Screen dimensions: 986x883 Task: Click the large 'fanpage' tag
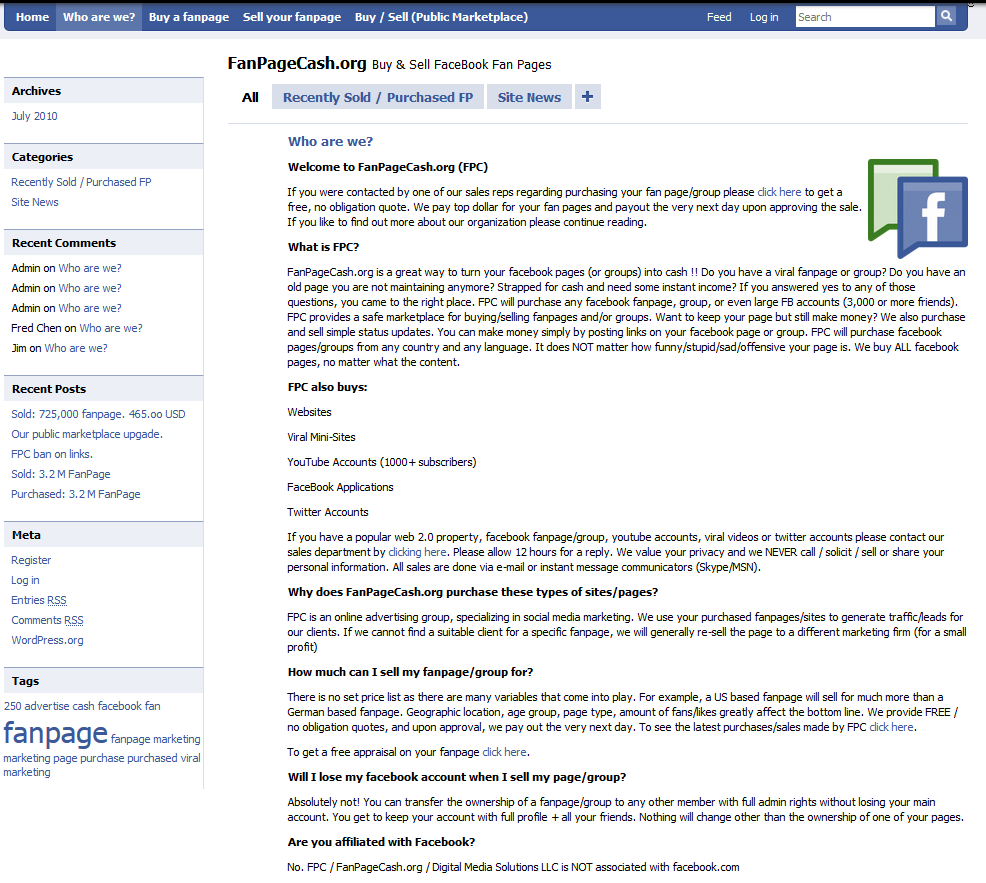click(55, 733)
